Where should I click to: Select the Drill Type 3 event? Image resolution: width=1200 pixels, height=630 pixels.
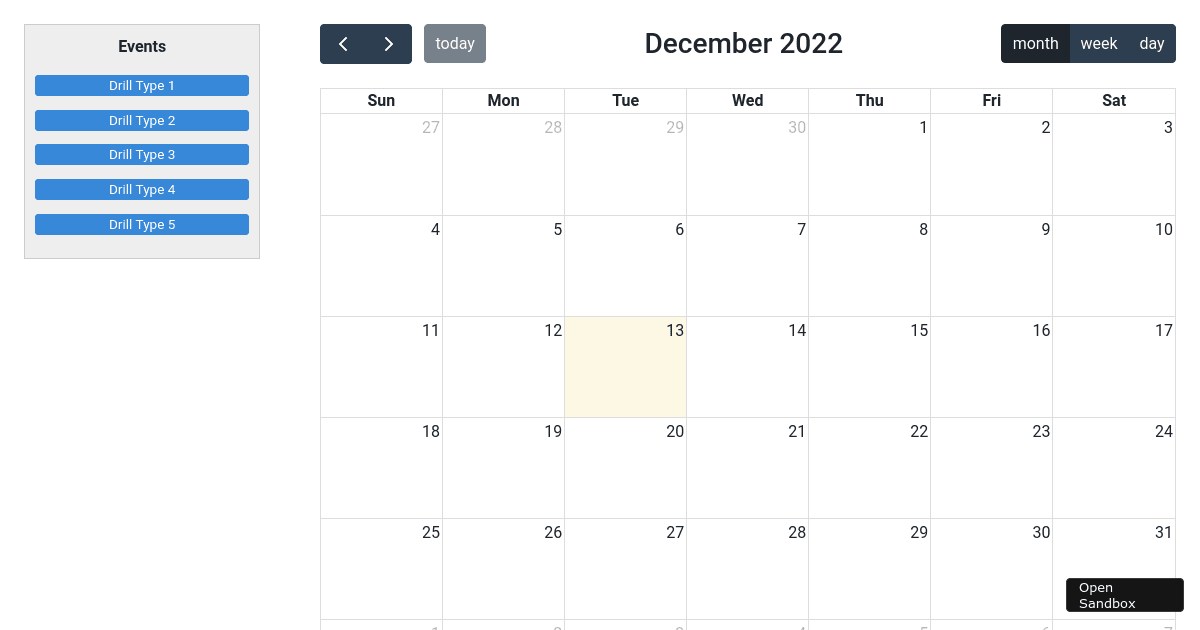pos(142,155)
